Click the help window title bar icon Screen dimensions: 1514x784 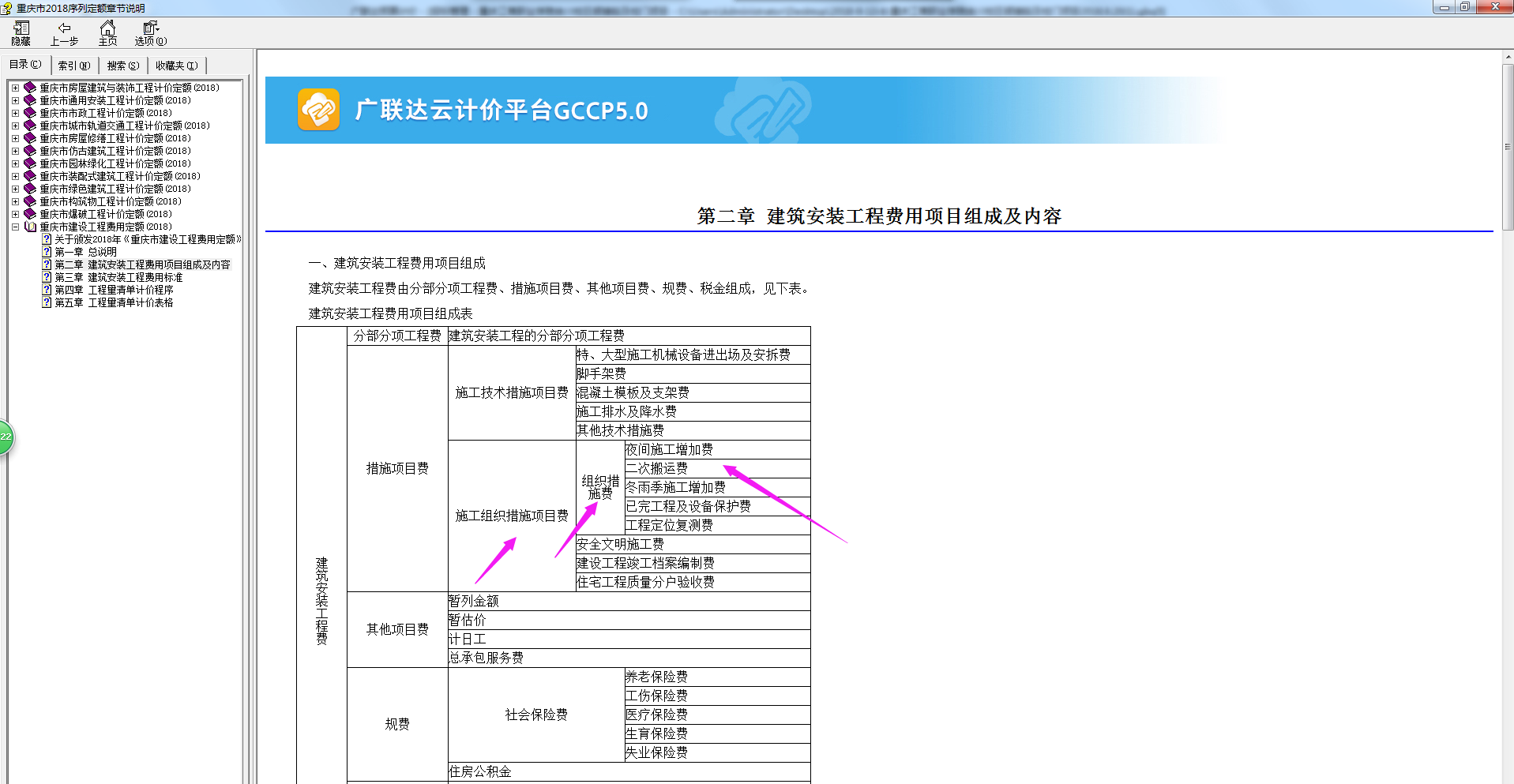(6, 8)
